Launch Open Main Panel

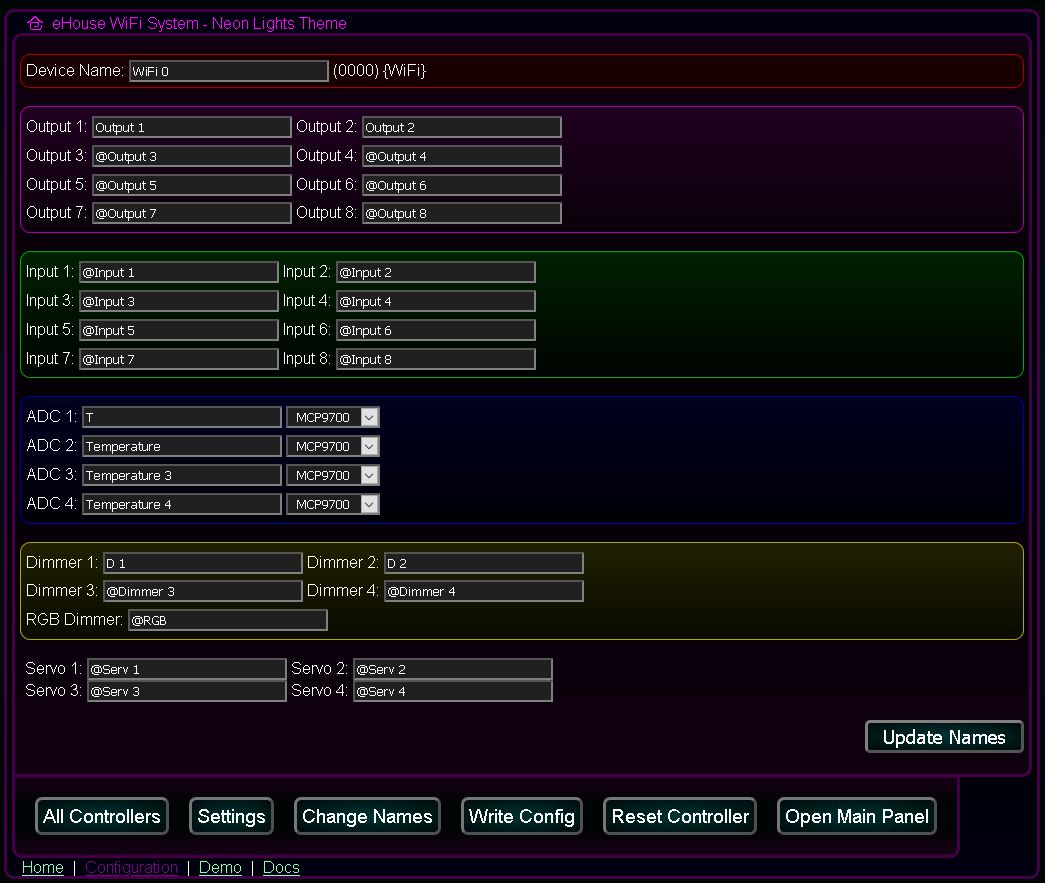pos(857,816)
